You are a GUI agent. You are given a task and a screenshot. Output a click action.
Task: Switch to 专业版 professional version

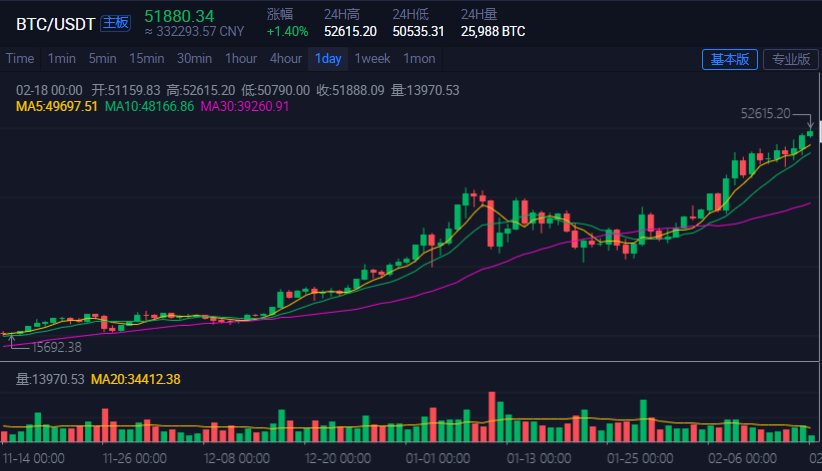(791, 59)
